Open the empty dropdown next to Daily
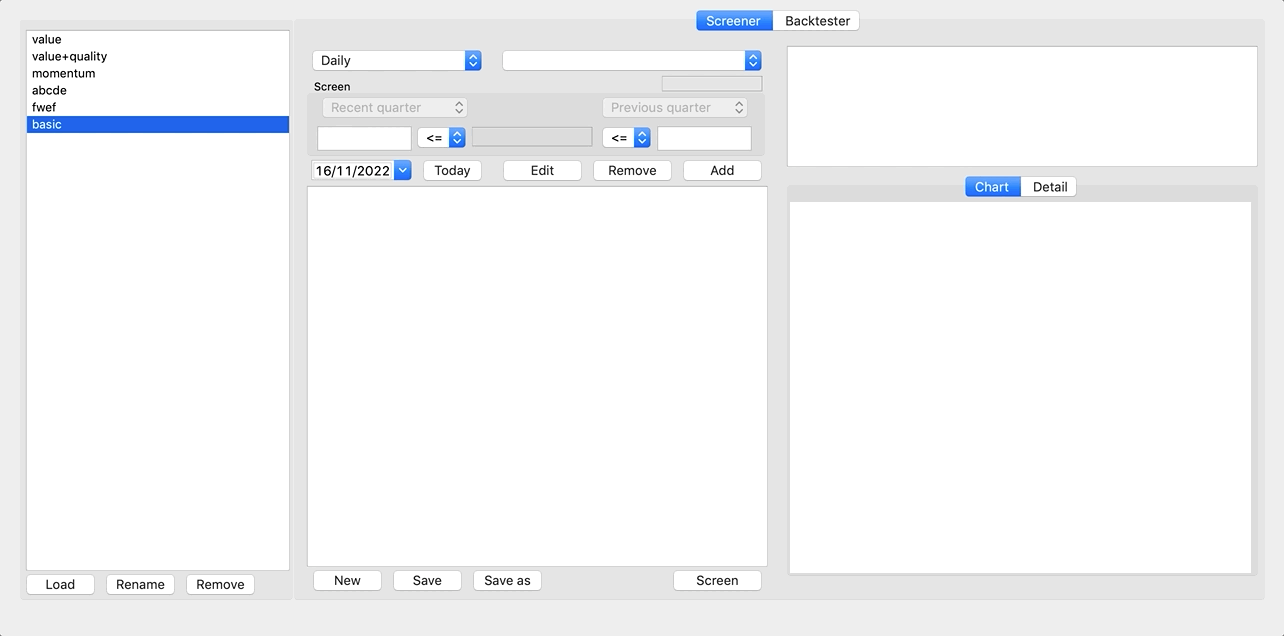 click(632, 61)
